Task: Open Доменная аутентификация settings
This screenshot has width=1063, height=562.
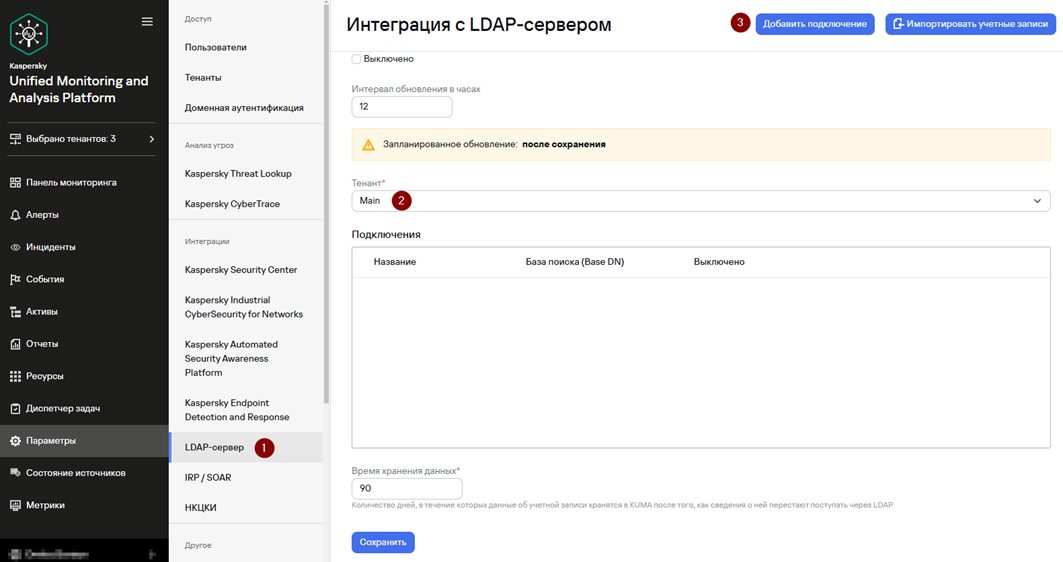Action: 245,108
